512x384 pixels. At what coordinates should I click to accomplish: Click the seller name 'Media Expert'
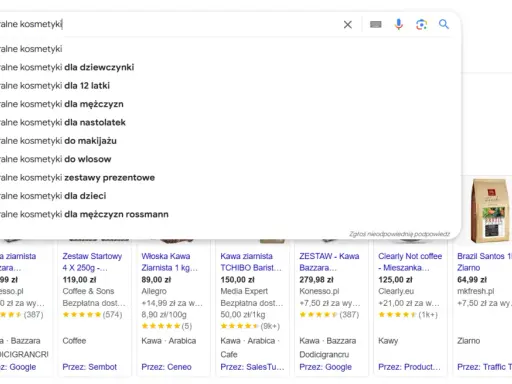(244, 291)
